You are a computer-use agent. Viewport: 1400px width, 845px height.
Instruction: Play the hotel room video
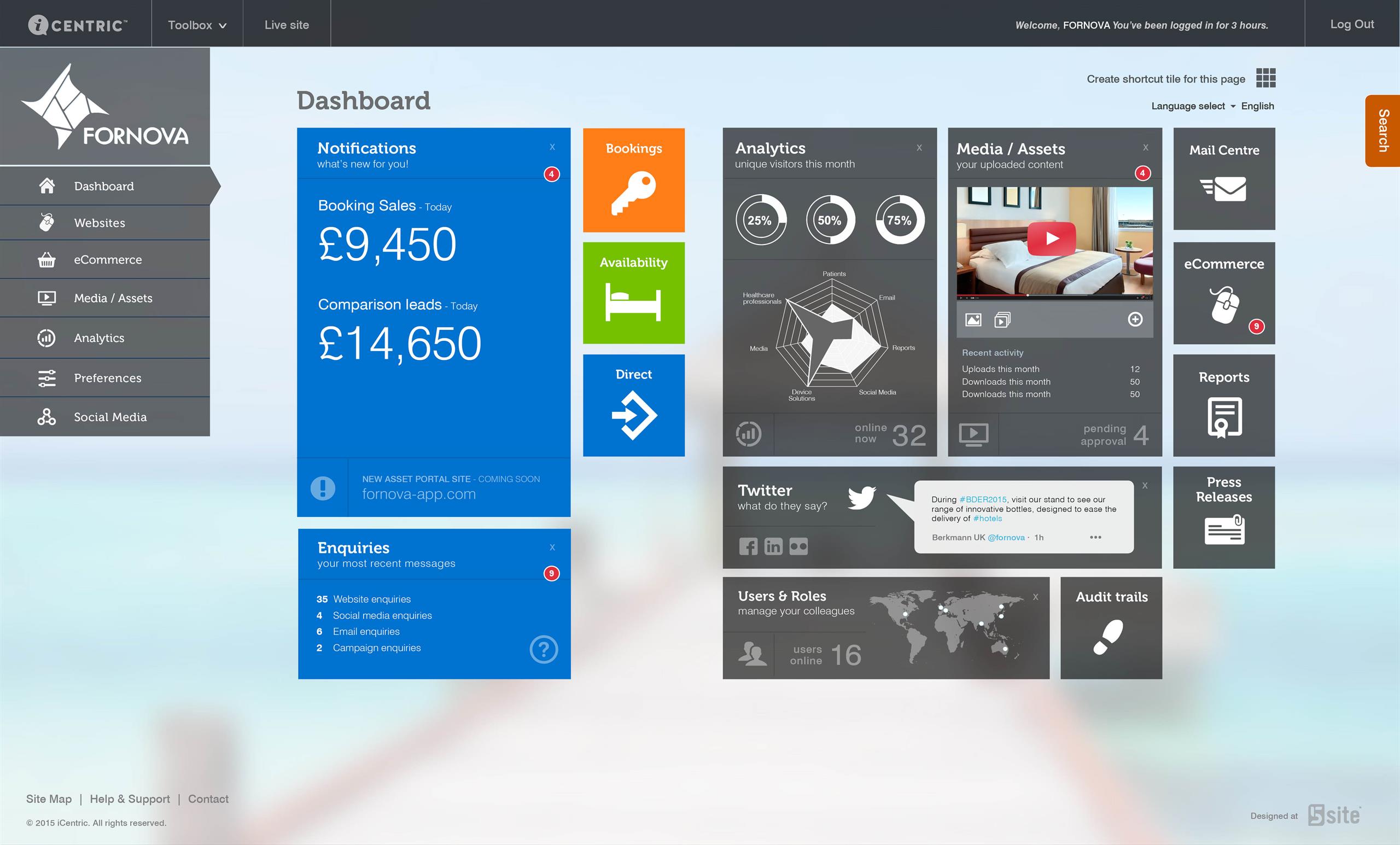1051,238
